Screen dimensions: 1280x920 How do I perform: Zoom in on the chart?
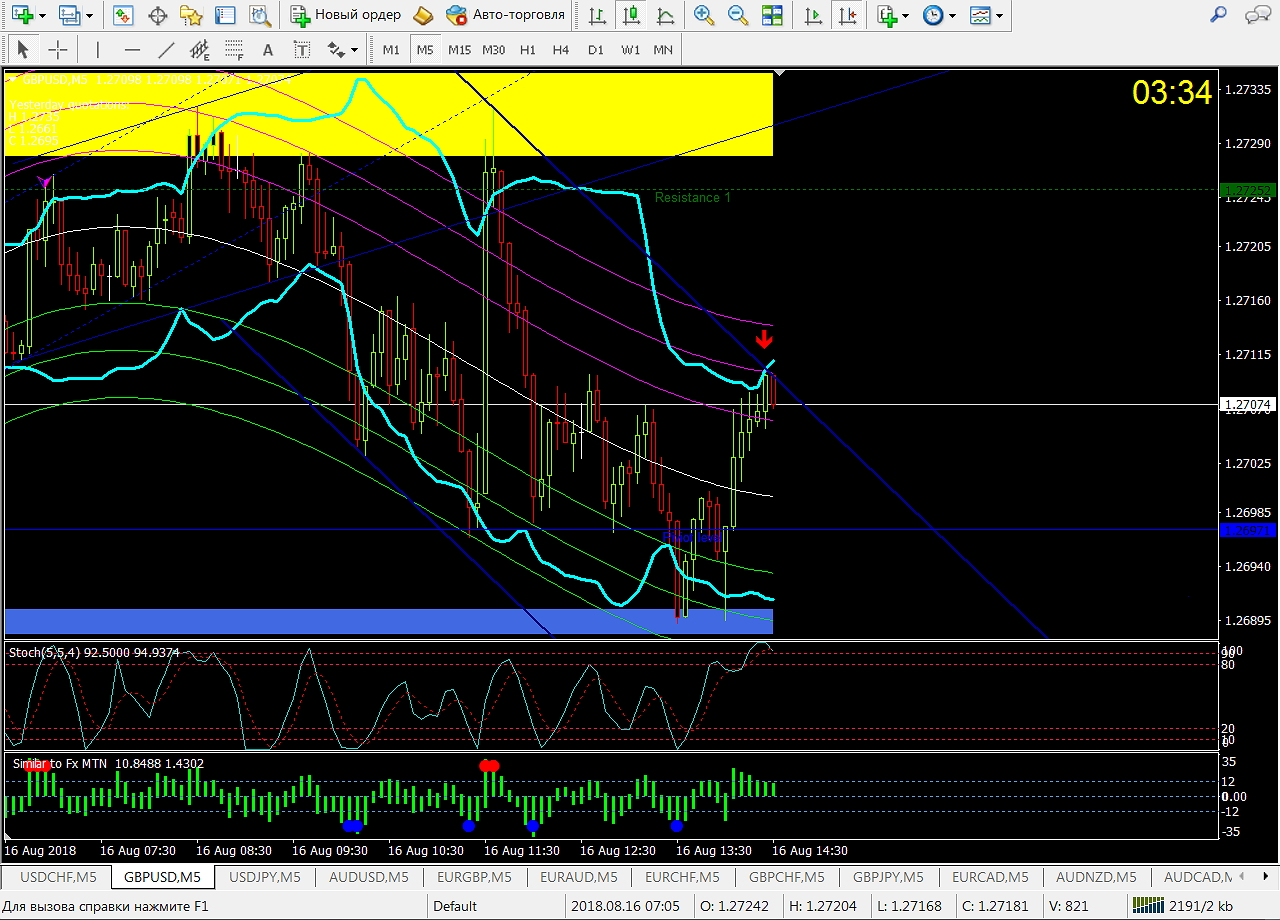pyautogui.click(x=704, y=15)
